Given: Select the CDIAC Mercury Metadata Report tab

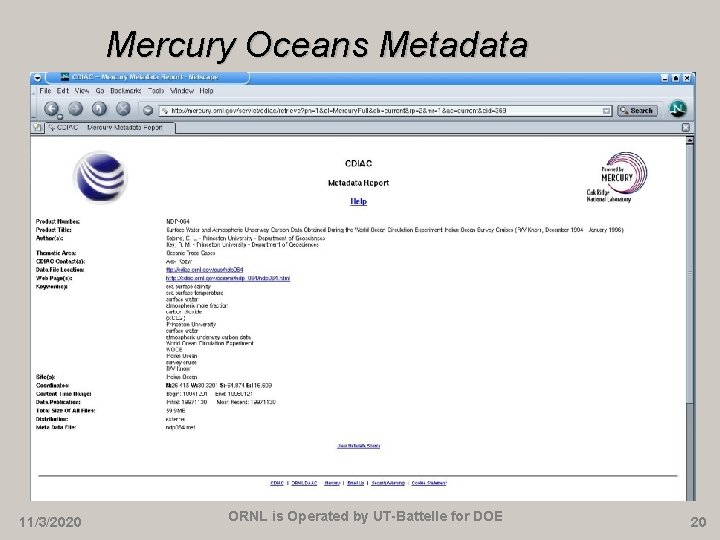Looking at the screenshot, I should tap(110, 127).
